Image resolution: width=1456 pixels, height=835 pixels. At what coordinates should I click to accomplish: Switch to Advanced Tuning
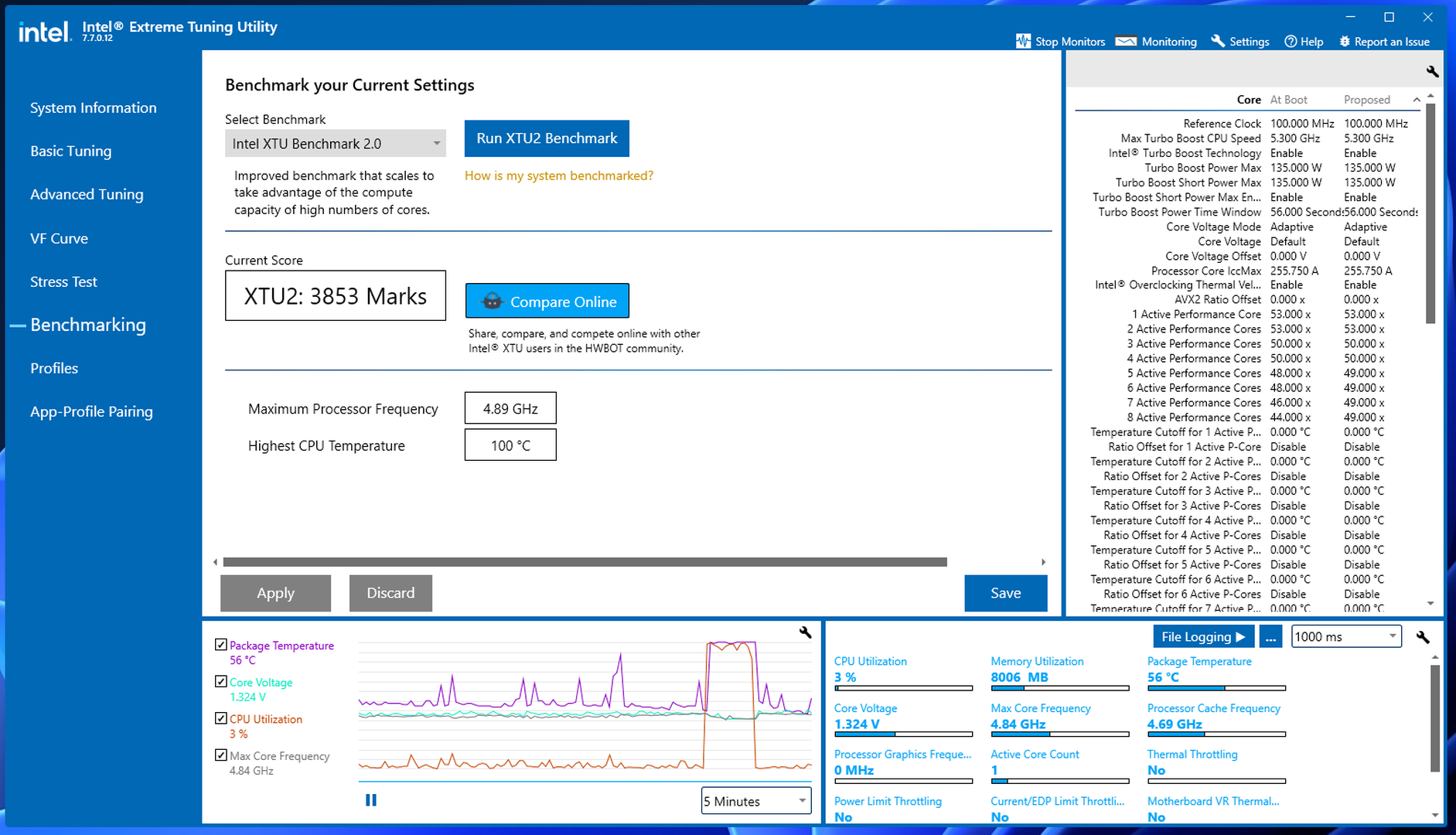(x=87, y=195)
